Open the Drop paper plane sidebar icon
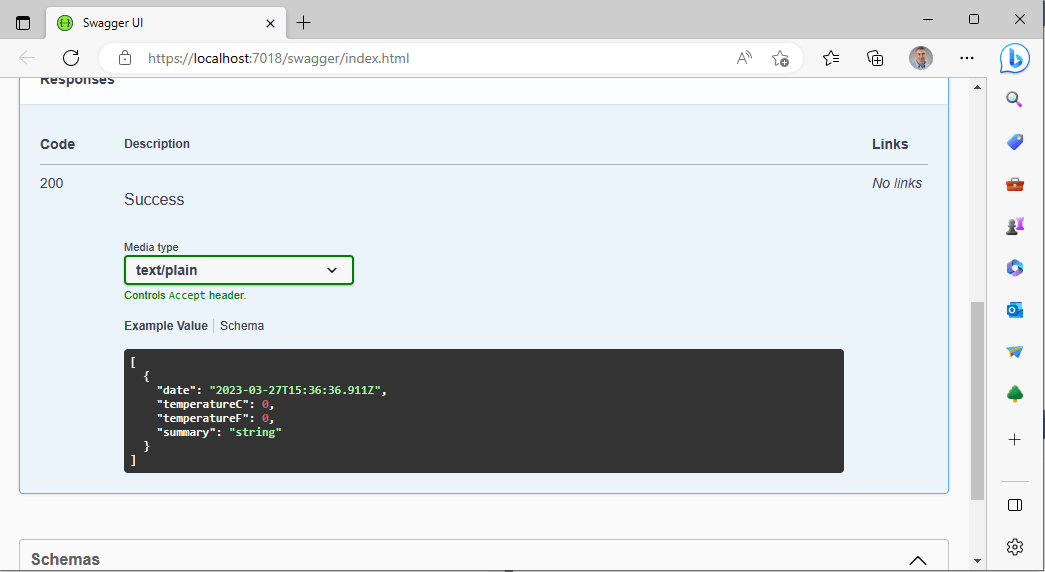This screenshot has height=572, width=1045. [x=1014, y=351]
